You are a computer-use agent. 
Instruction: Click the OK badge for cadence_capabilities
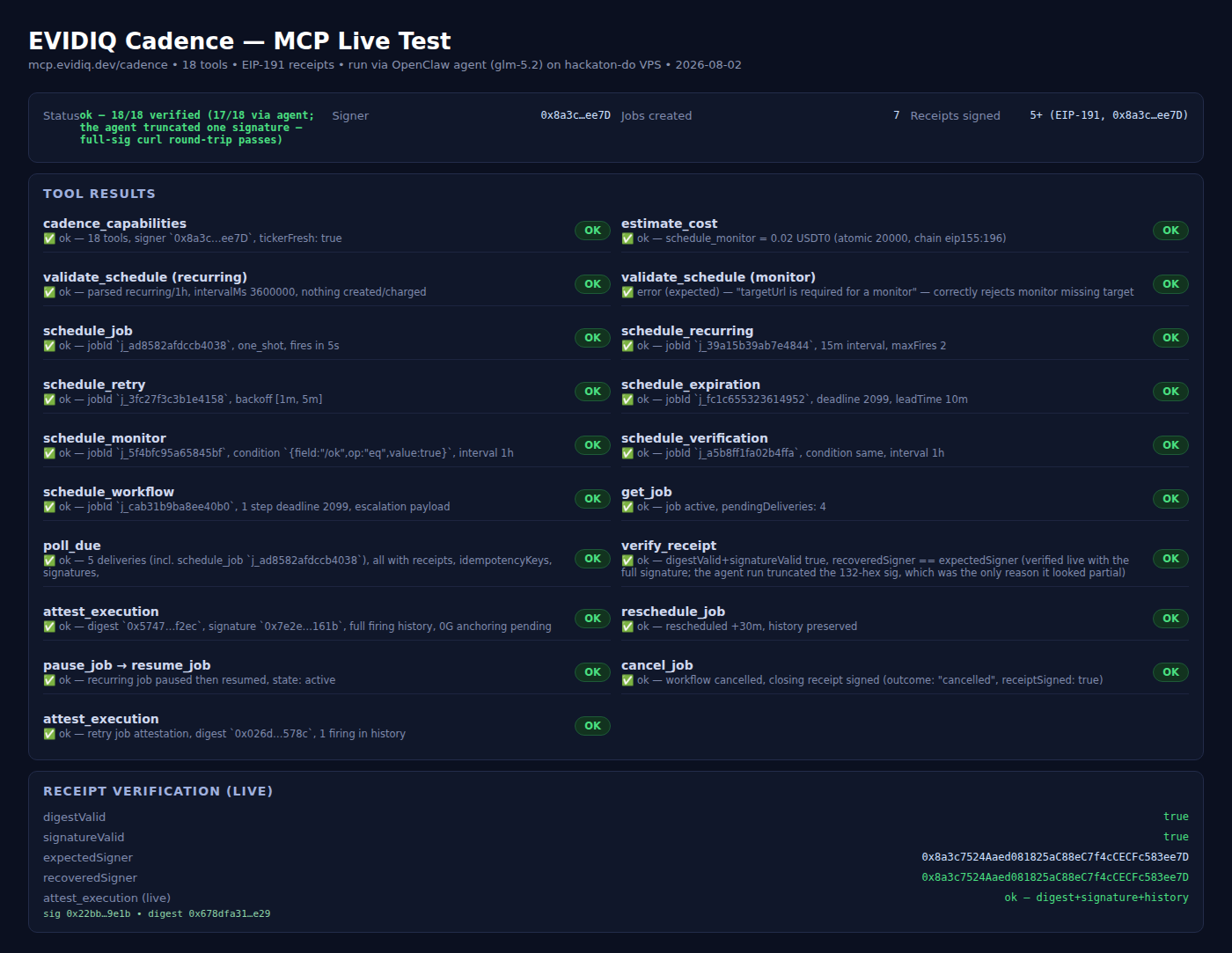click(x=592, y=231)
